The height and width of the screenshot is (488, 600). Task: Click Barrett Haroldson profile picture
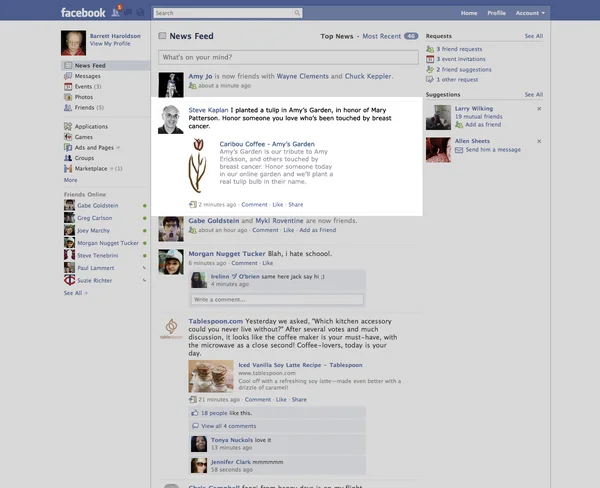click(73, 43)
